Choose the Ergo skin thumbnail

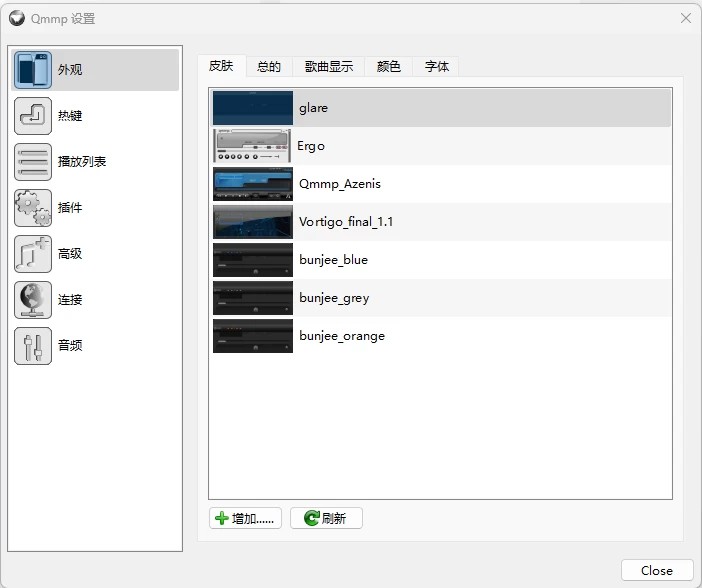click(x=252, y=146)
